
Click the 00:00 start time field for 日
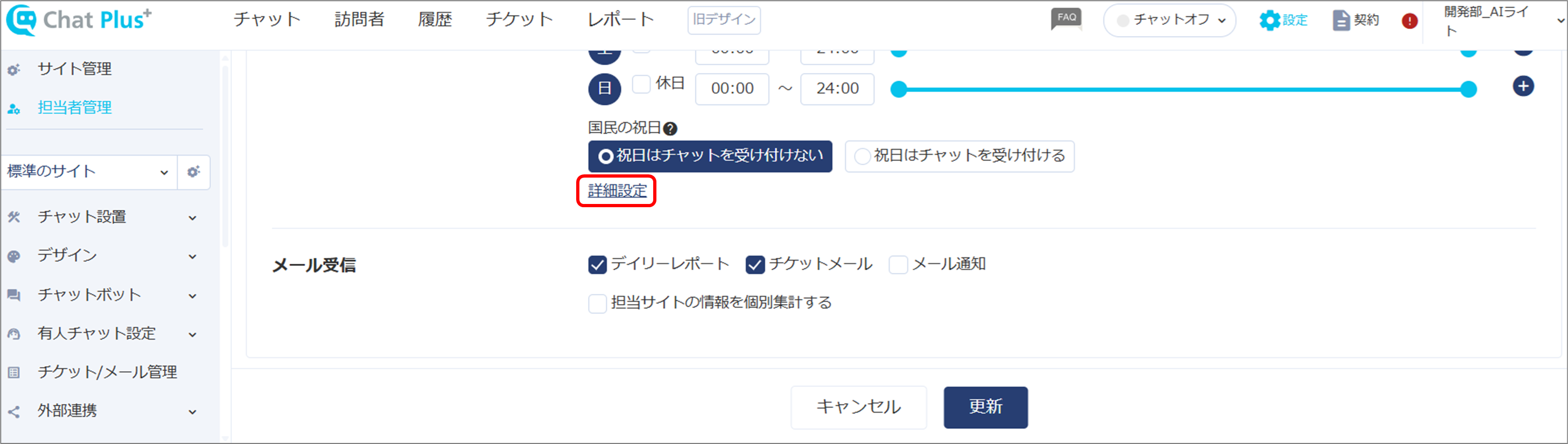point(732,89)
